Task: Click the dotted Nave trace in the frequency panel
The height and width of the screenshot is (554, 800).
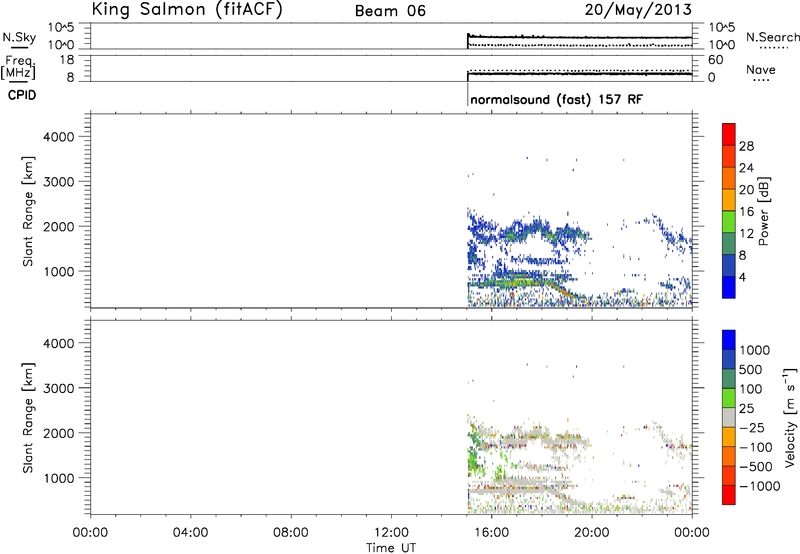Action: coord(580,70)
